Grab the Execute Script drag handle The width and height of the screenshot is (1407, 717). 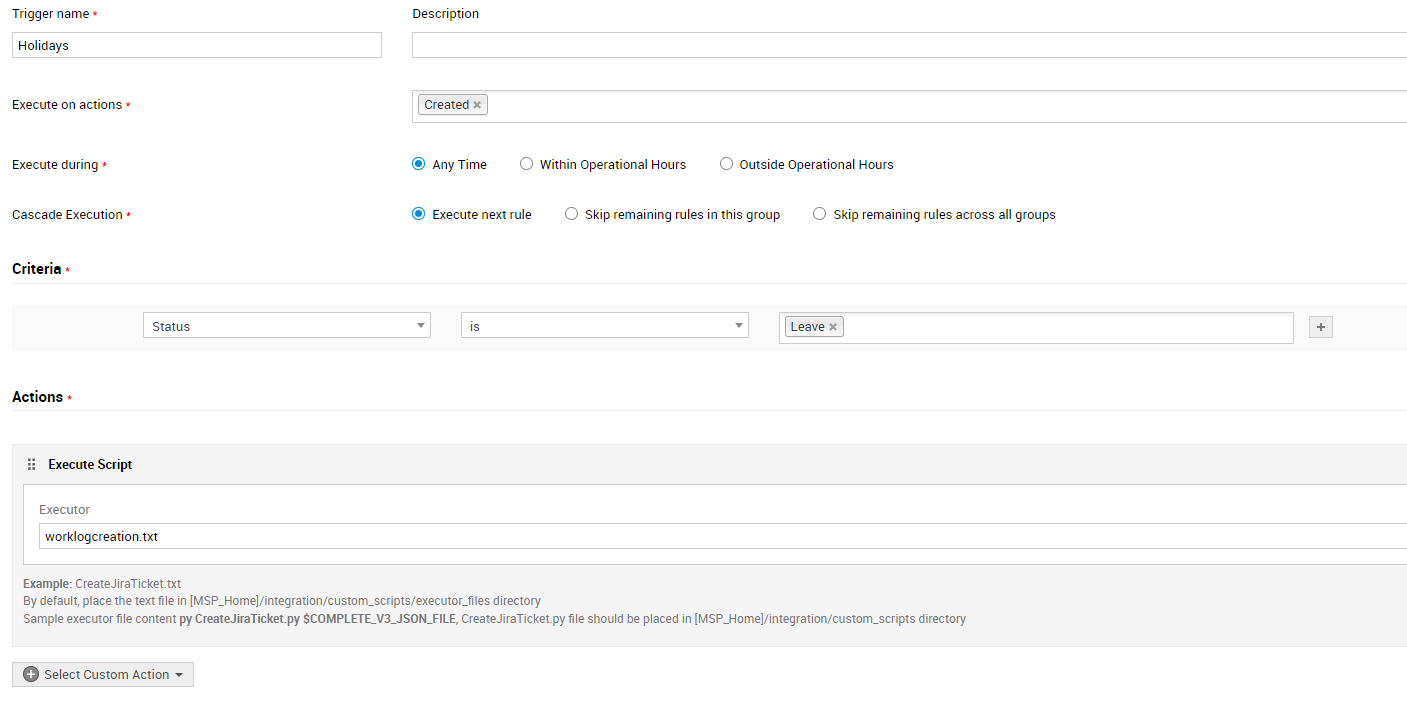31,465
